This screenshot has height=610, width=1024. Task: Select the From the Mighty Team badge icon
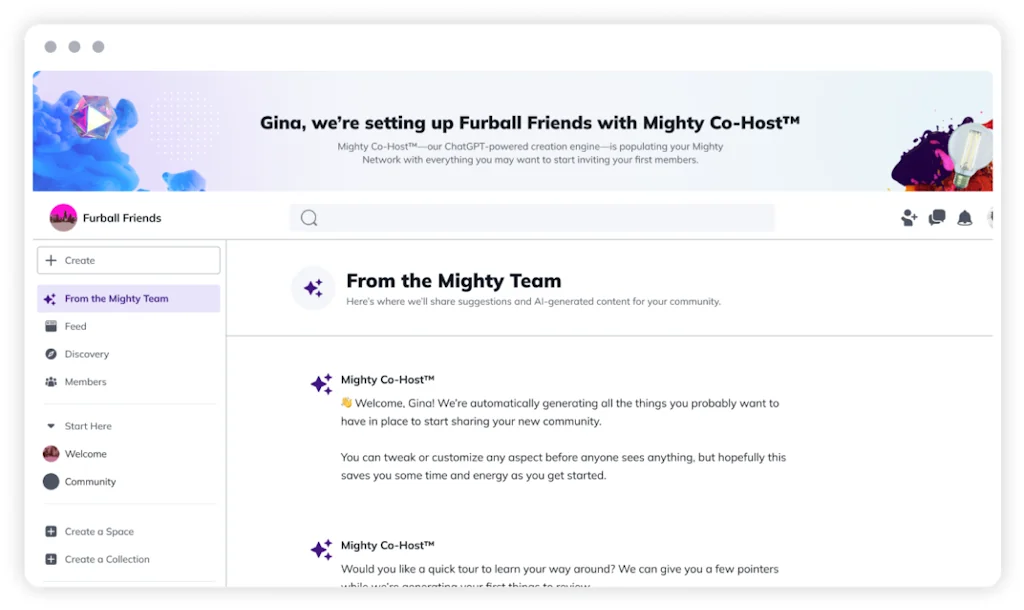point(313,288)
